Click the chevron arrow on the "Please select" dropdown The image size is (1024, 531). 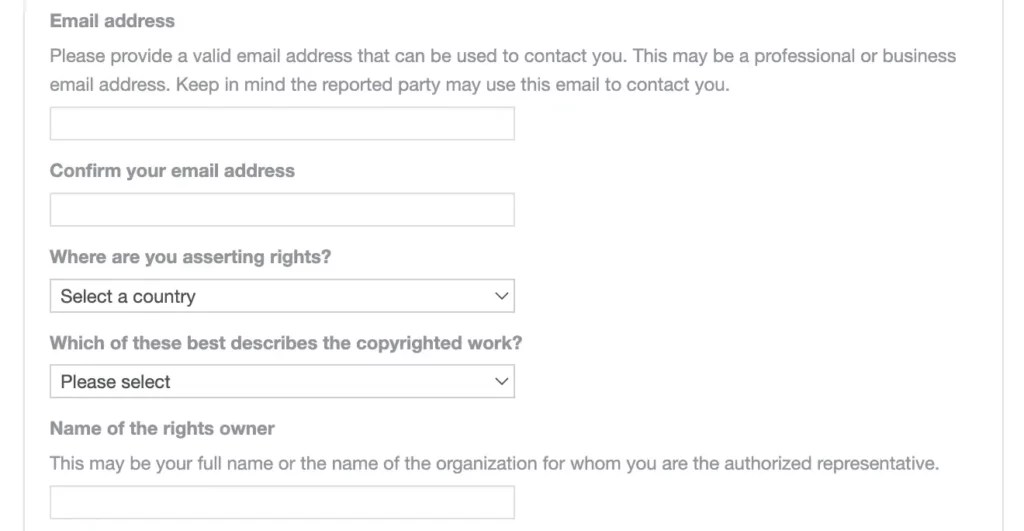coord(502,381)
